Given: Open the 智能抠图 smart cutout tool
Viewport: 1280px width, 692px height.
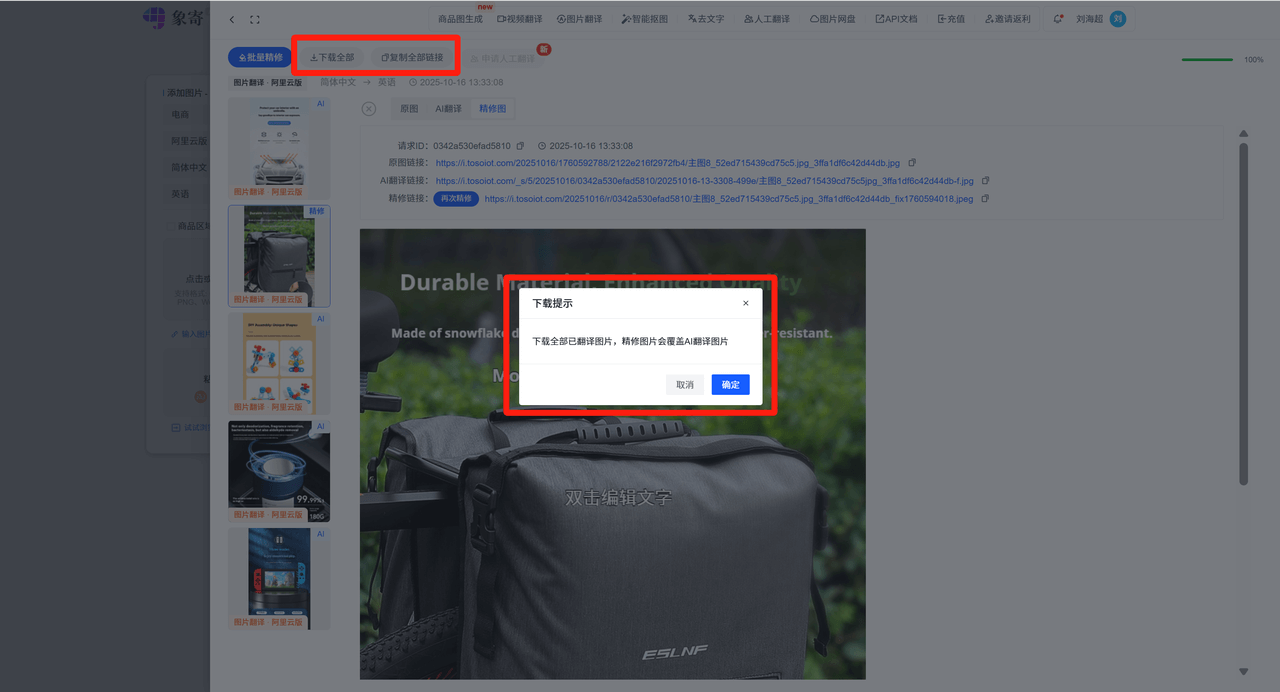Looking at the screenshot, I should click(645, 18).
